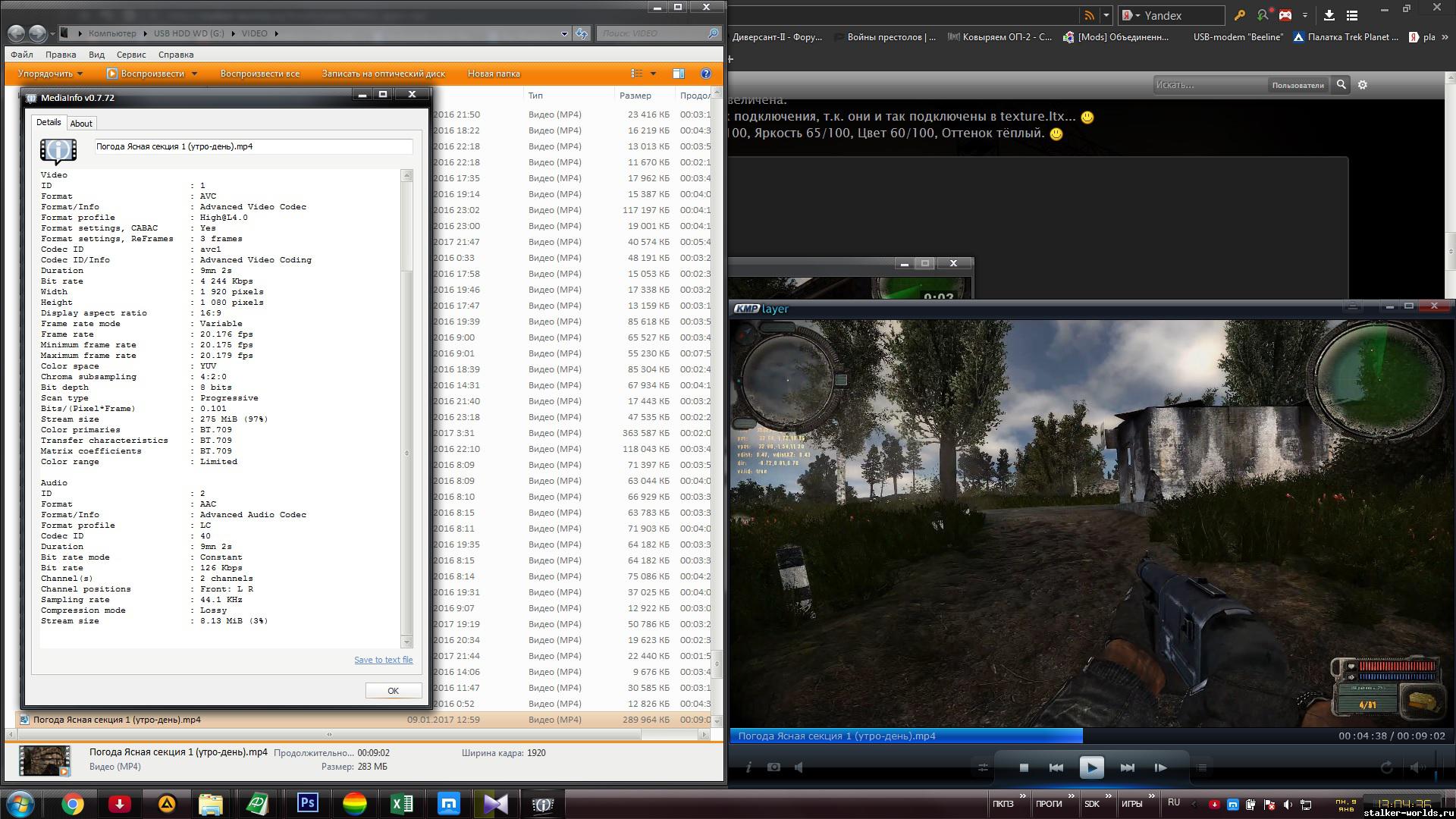Jump to previous track in KMPlayer
1456x819 pixels.
point(1056,767)
